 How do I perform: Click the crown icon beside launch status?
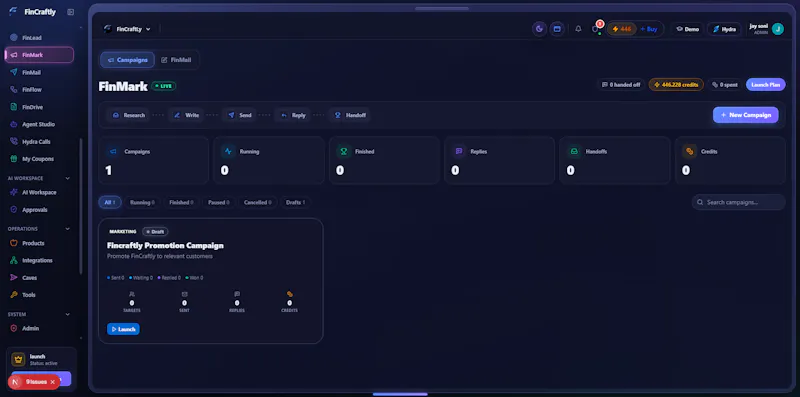(x=18, y=359)
